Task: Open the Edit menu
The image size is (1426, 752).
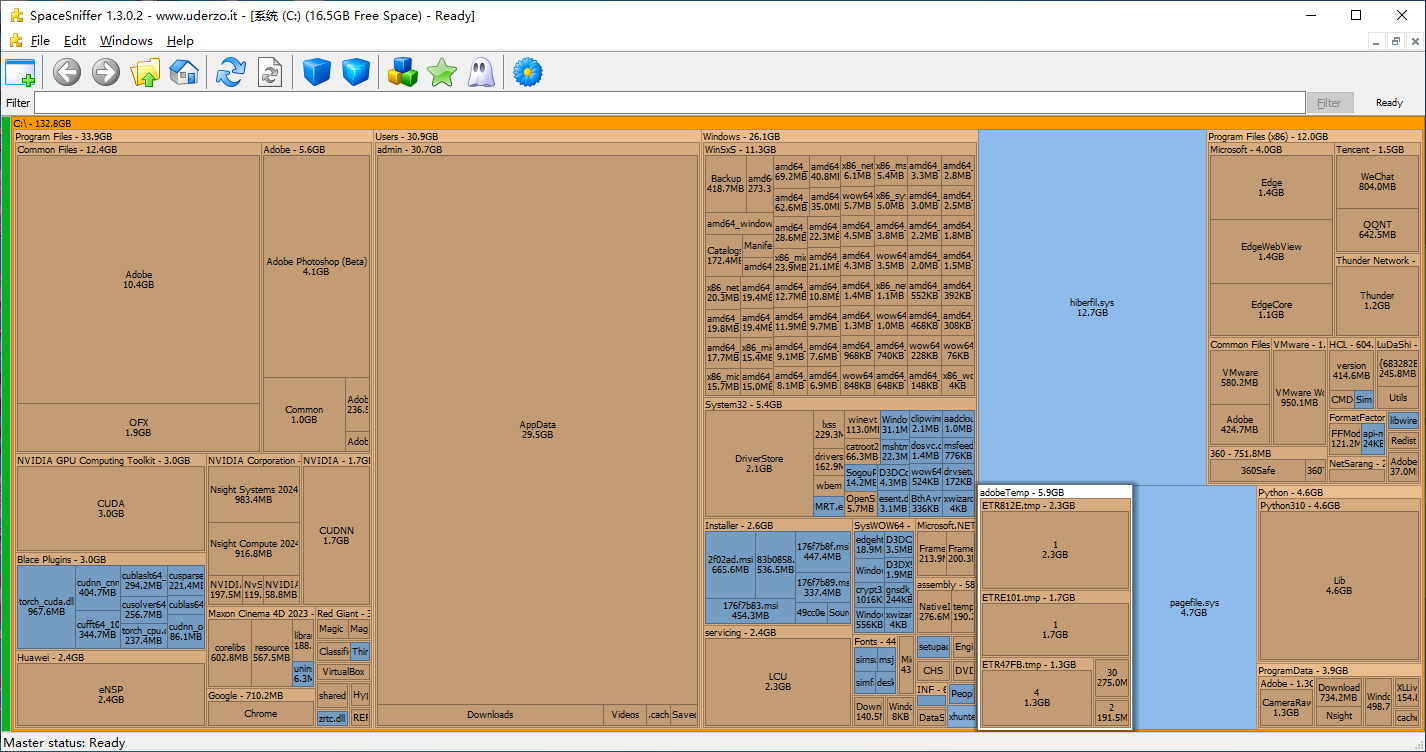Action: tap(75, 41)
